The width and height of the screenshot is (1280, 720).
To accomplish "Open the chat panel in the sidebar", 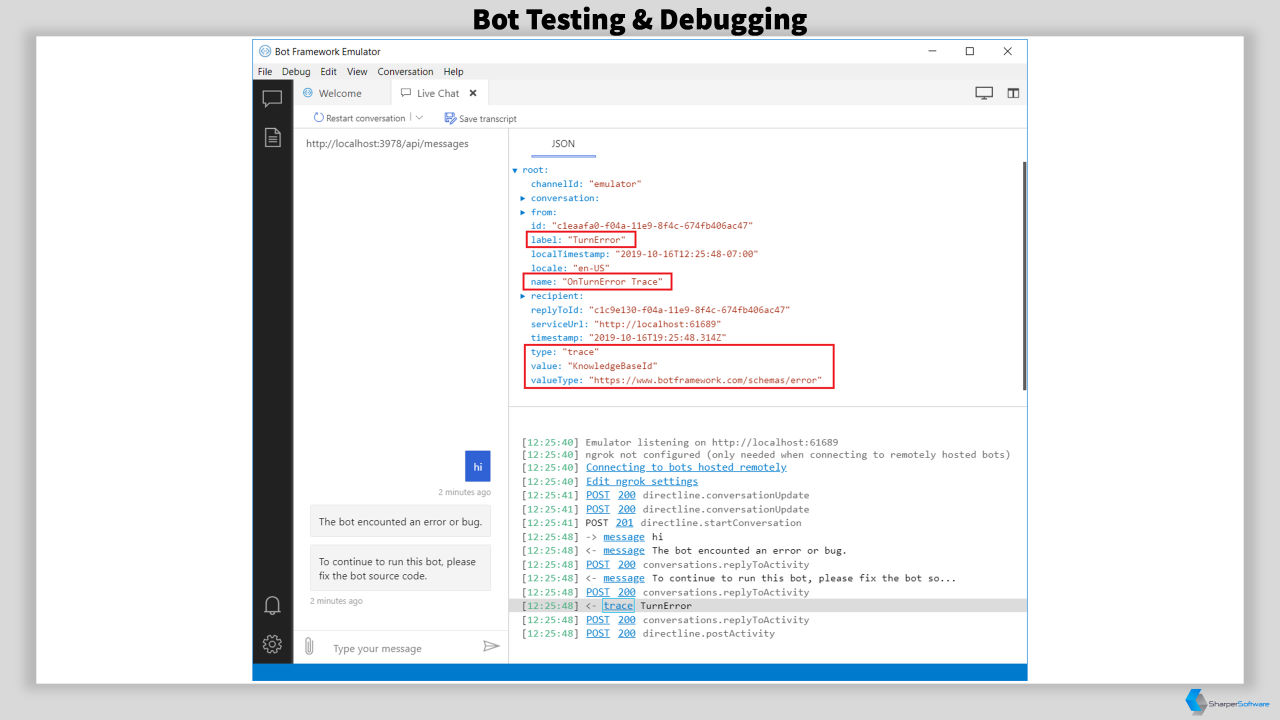I will [272, 99].
